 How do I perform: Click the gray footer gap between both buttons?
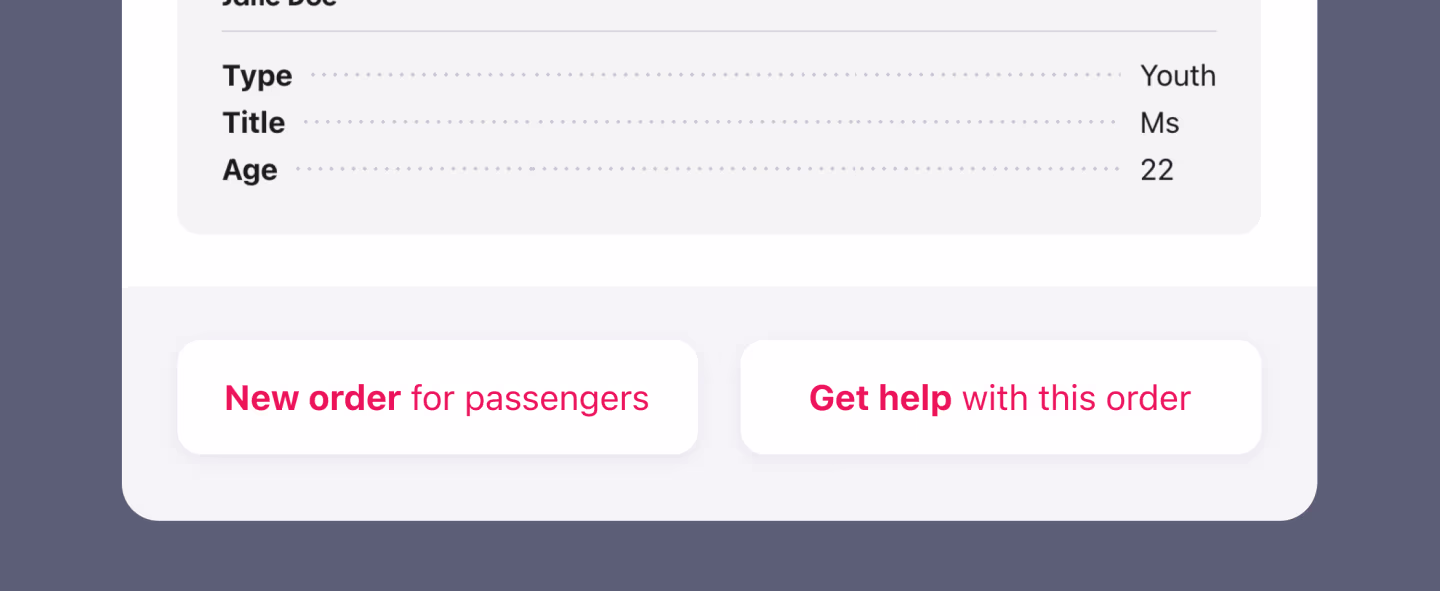pos(719,397)
